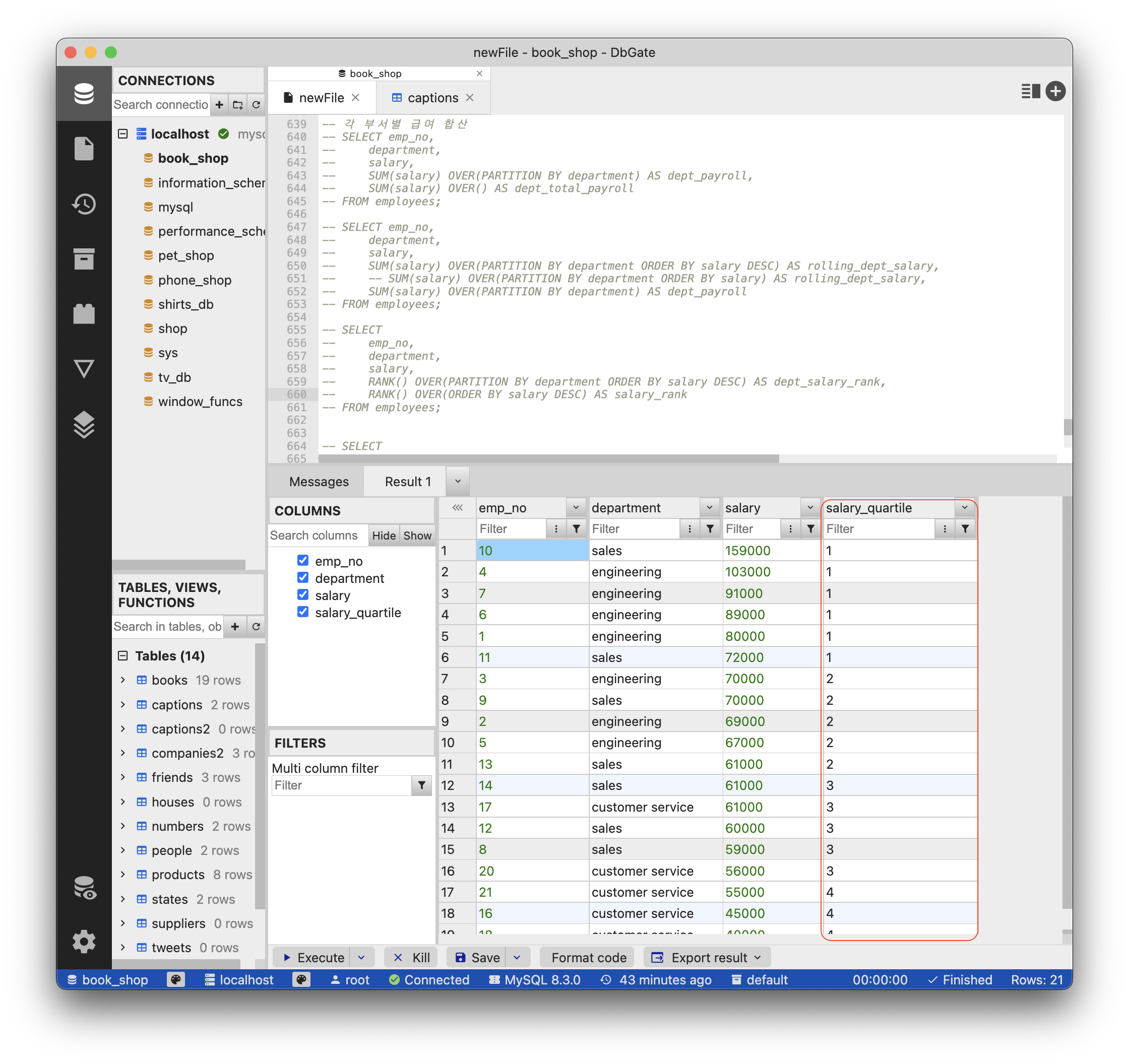Expand the friends table node
Image resolution: width=1129 pixels, height=1064 pixels.
pyautogui.click(x=122, y=777)
